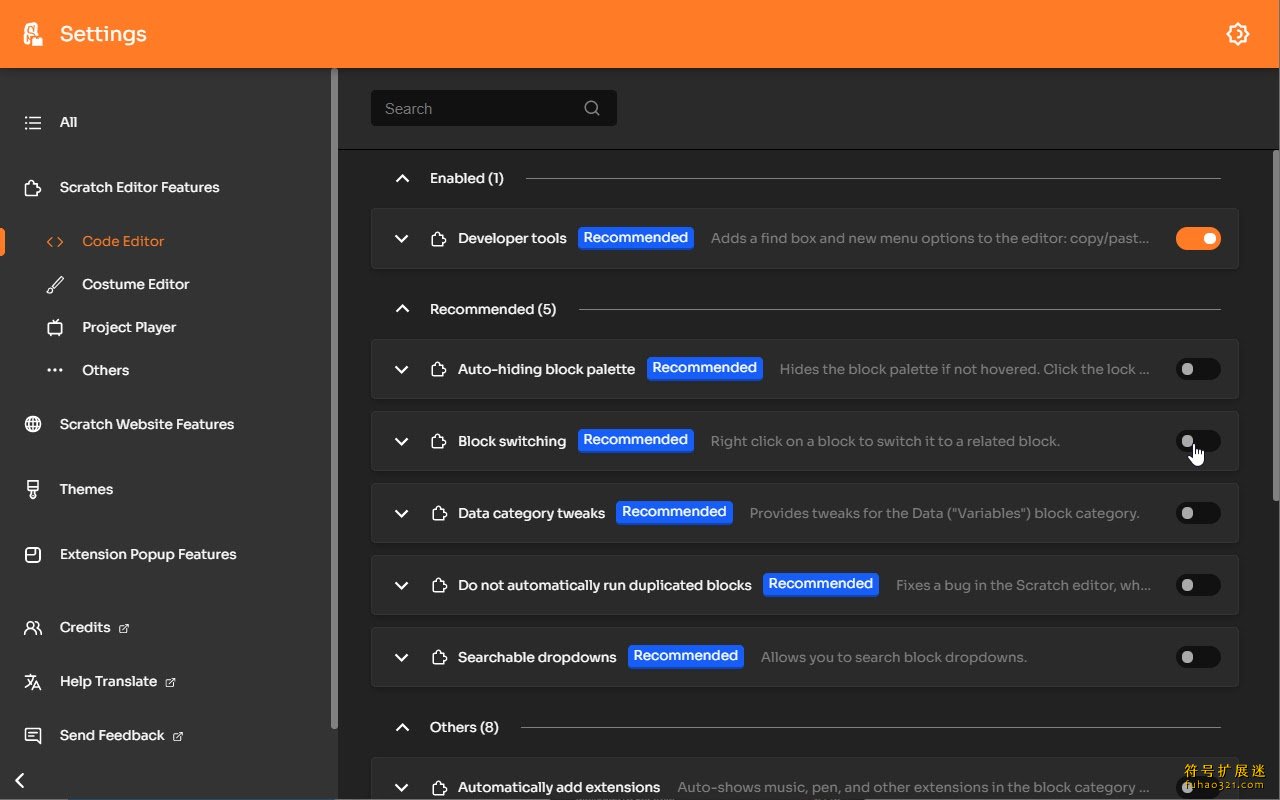The image size is (1280, 800).
Task: Click the Developer tools description text
Action: pos(930,239)
